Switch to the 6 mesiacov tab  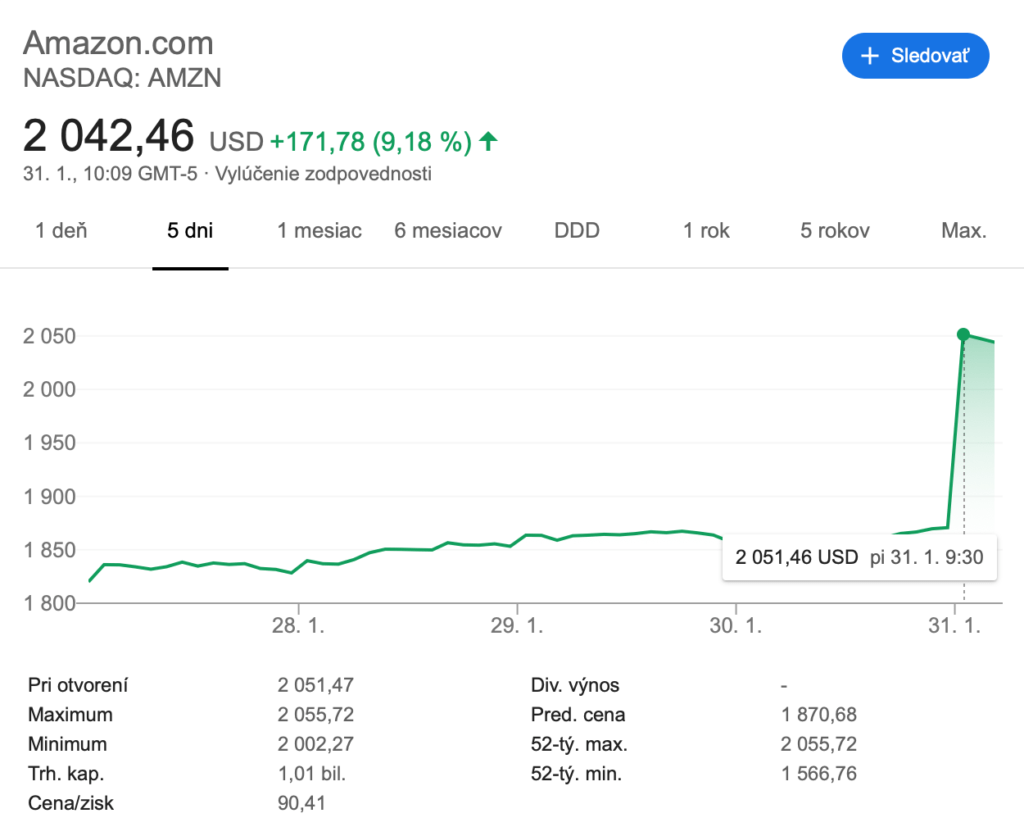tap(448, 231)
